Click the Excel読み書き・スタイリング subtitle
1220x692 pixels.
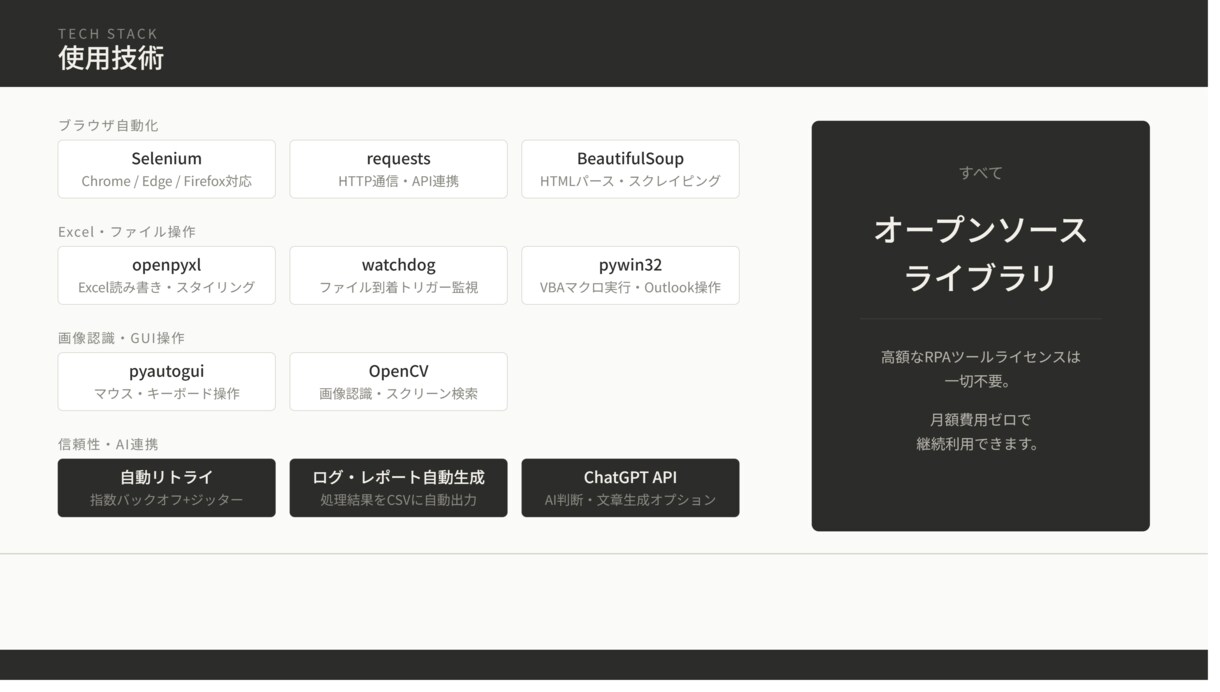pos(168,290)
